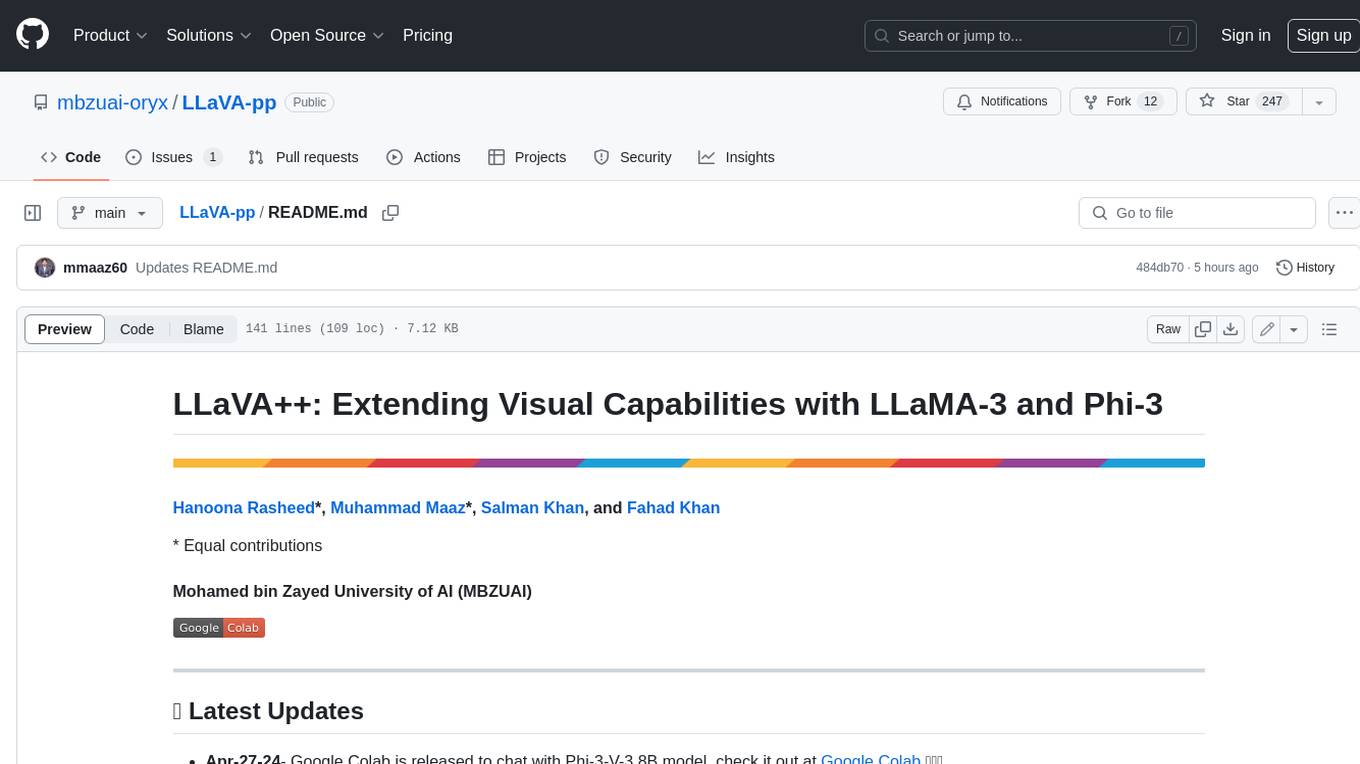Switch to the Code view

click(x=137, y=329)
